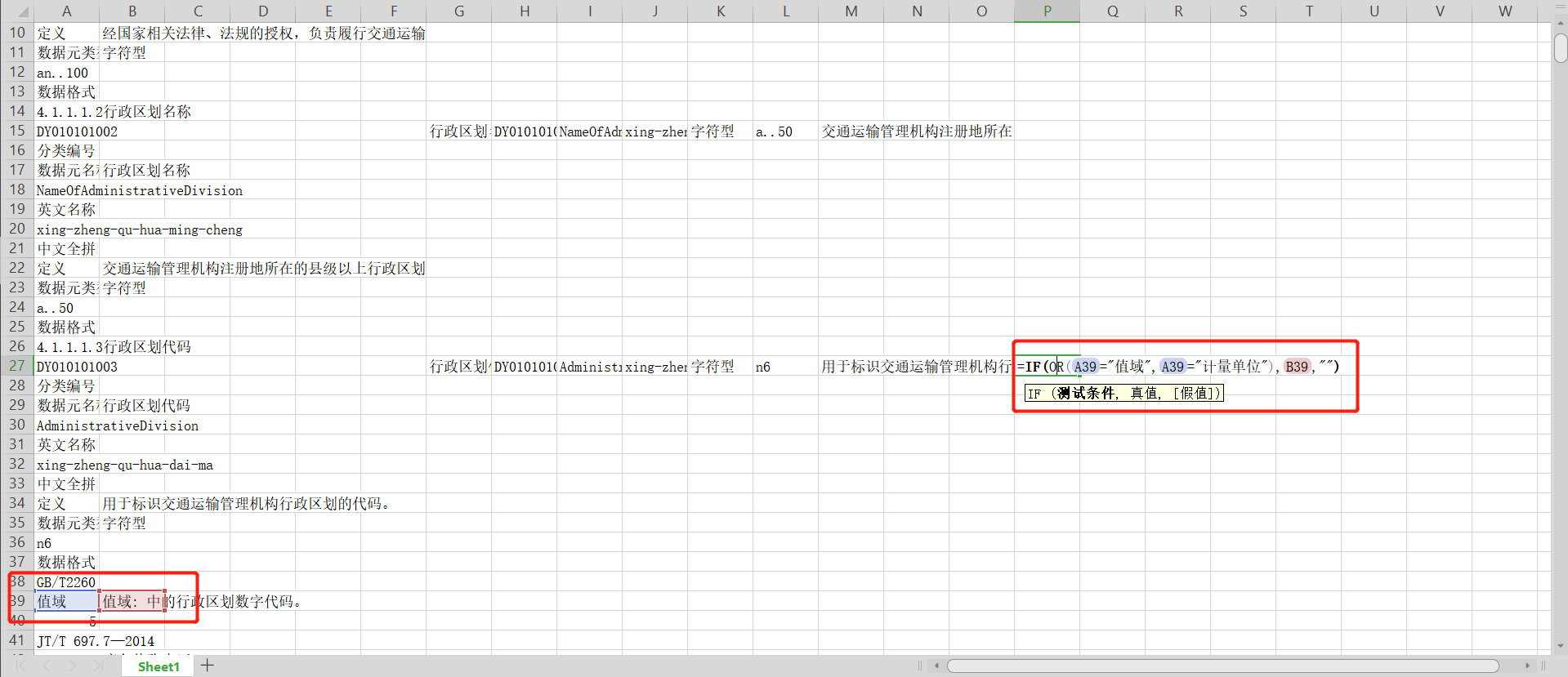Click cell A24 containing a..50
This screenshot has height=677, width=1568.
66,307
